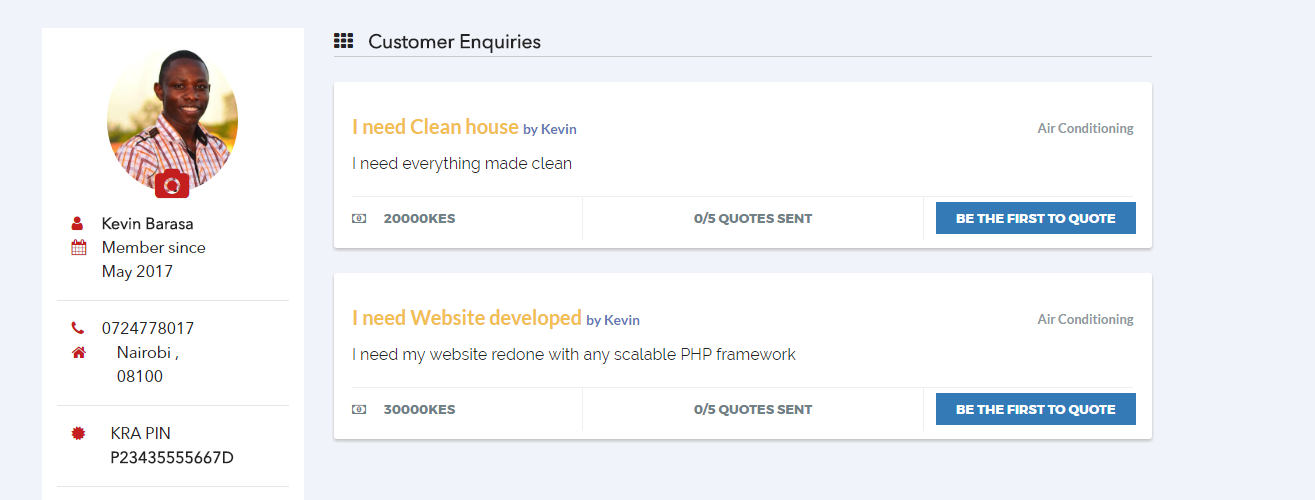The height and width of the screenshot is (500, 1315).
Task: Click 'by Kevin' on Website developed enquiry
Action: [x=613, y=320]
